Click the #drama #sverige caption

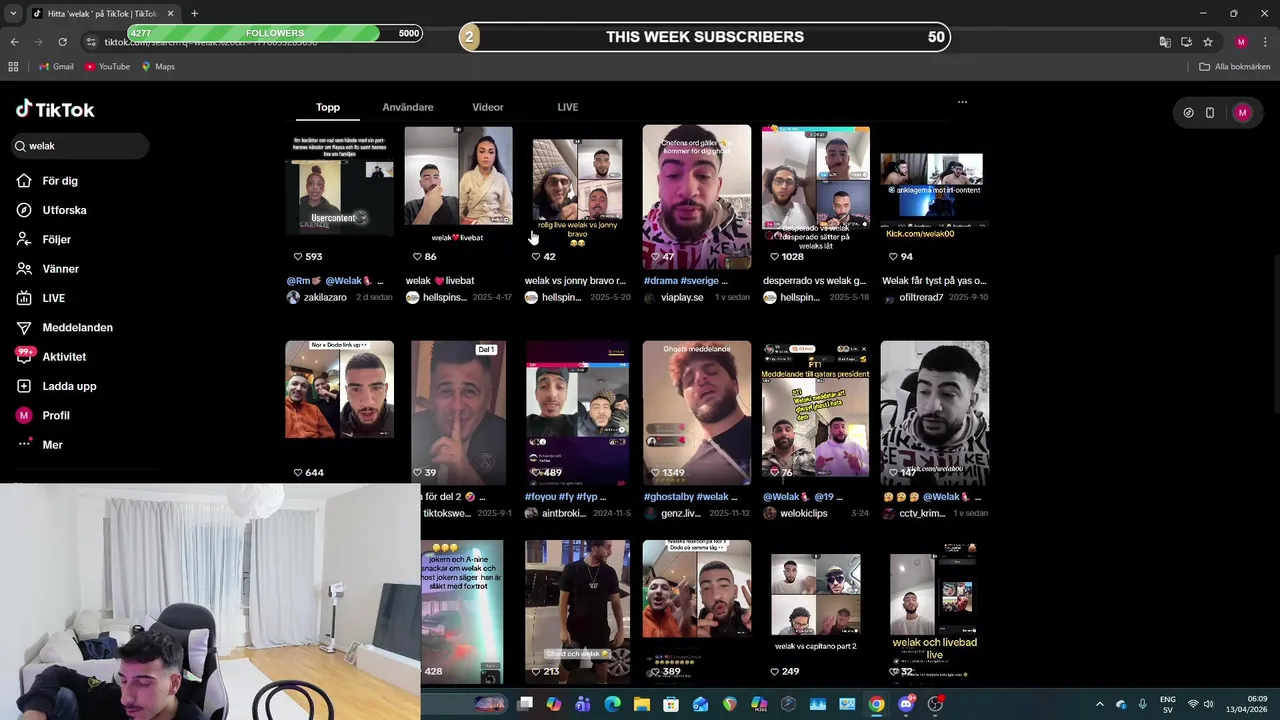point(686,281)
